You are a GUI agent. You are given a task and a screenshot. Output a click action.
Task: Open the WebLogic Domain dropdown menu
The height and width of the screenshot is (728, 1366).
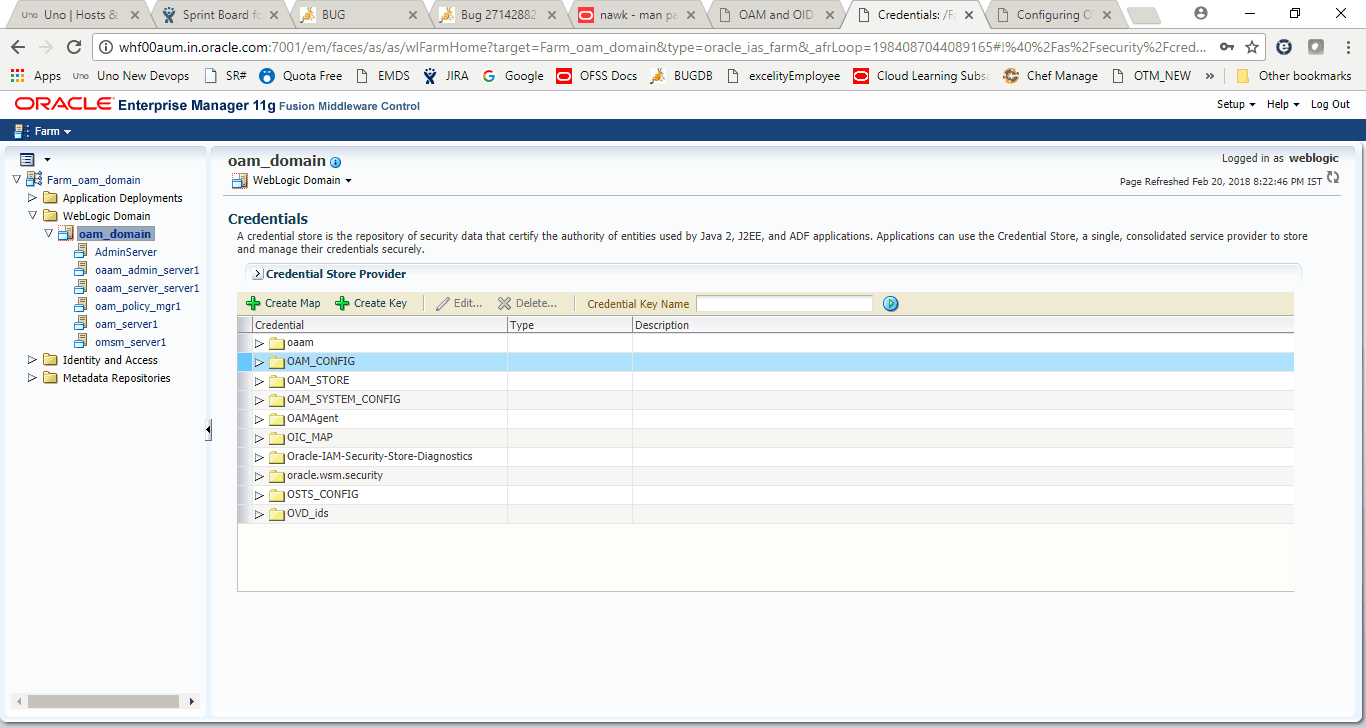click(x=302, y=181)
